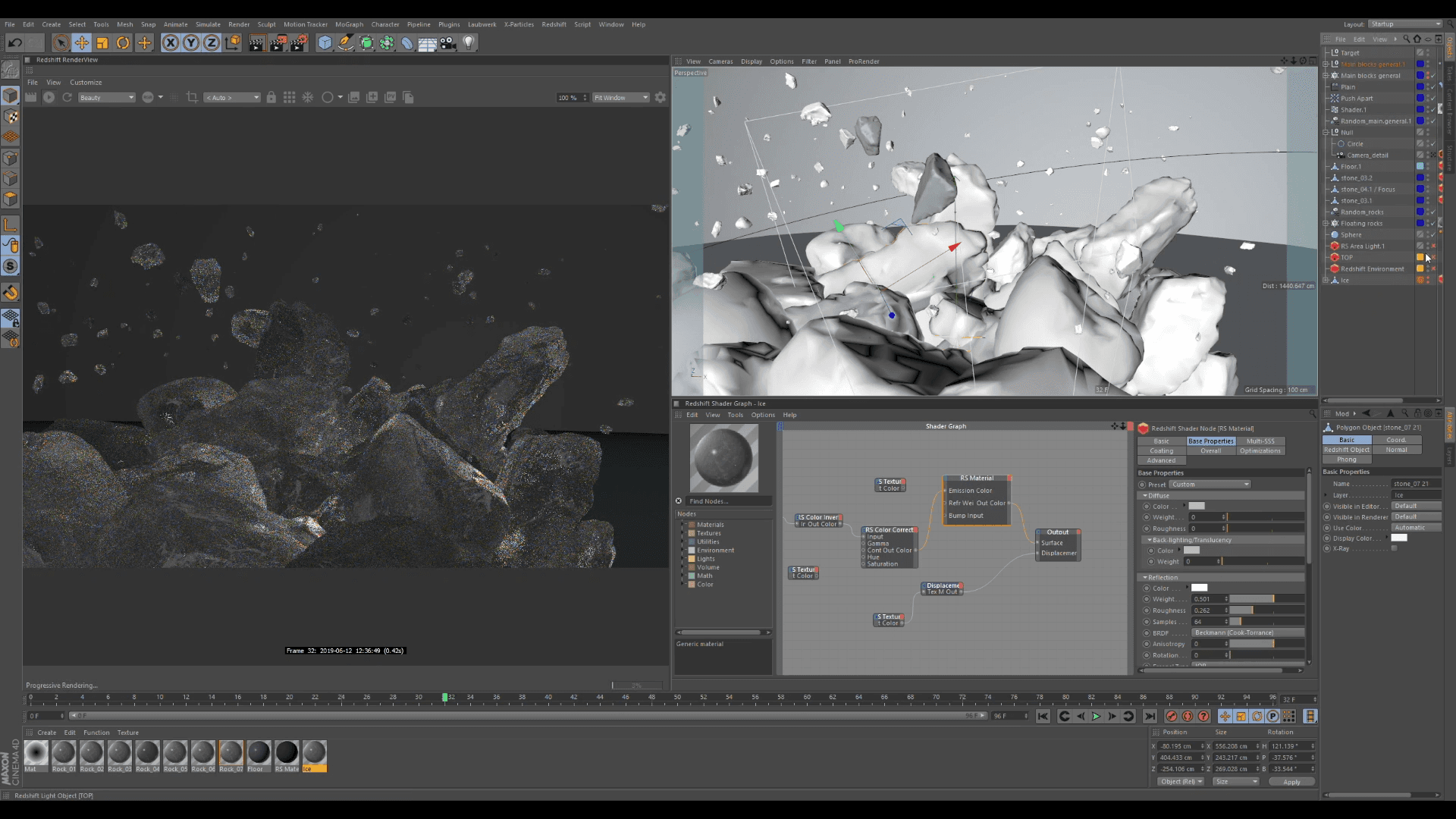Click the Light object bulb icon
Viewport: 1456px width, 819px height.
(469, 43)
